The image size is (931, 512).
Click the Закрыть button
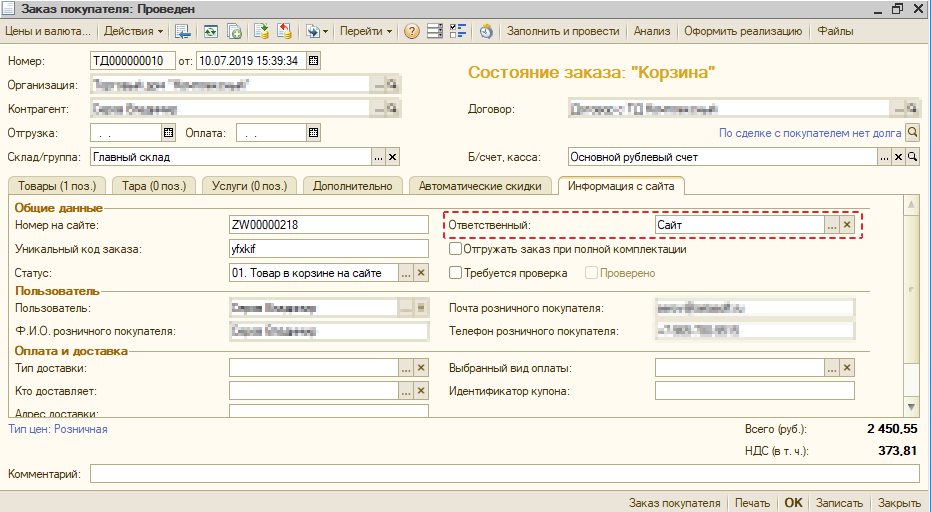tap(900, 502)
